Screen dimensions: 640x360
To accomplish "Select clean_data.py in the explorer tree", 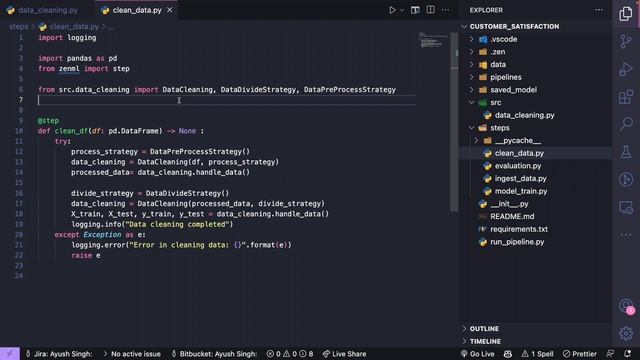I will (519, 153).
